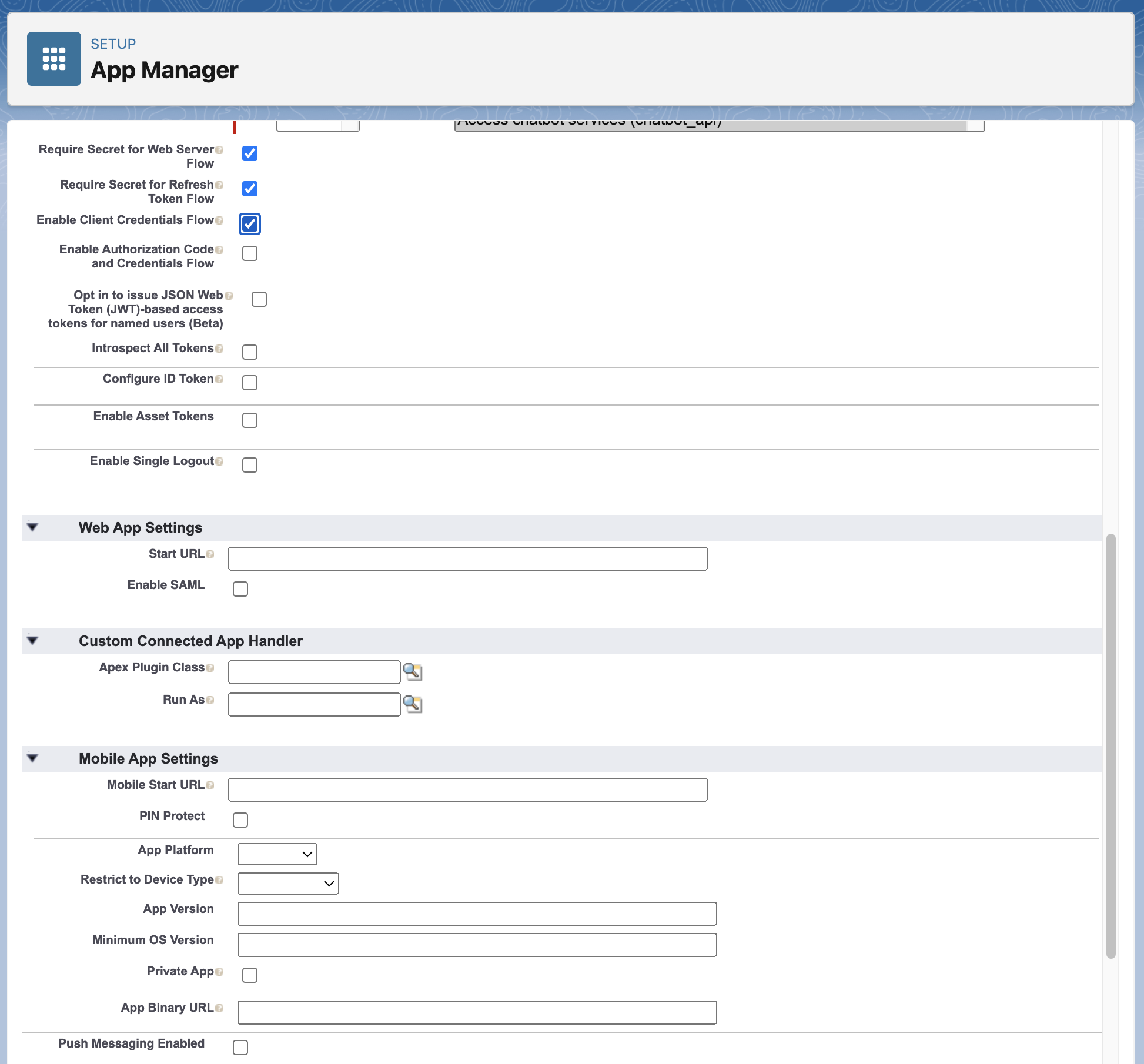Tick the PIN Protect checkbox
Image resolution: width=1144 pixels, height=1064 pixels.
240,820
